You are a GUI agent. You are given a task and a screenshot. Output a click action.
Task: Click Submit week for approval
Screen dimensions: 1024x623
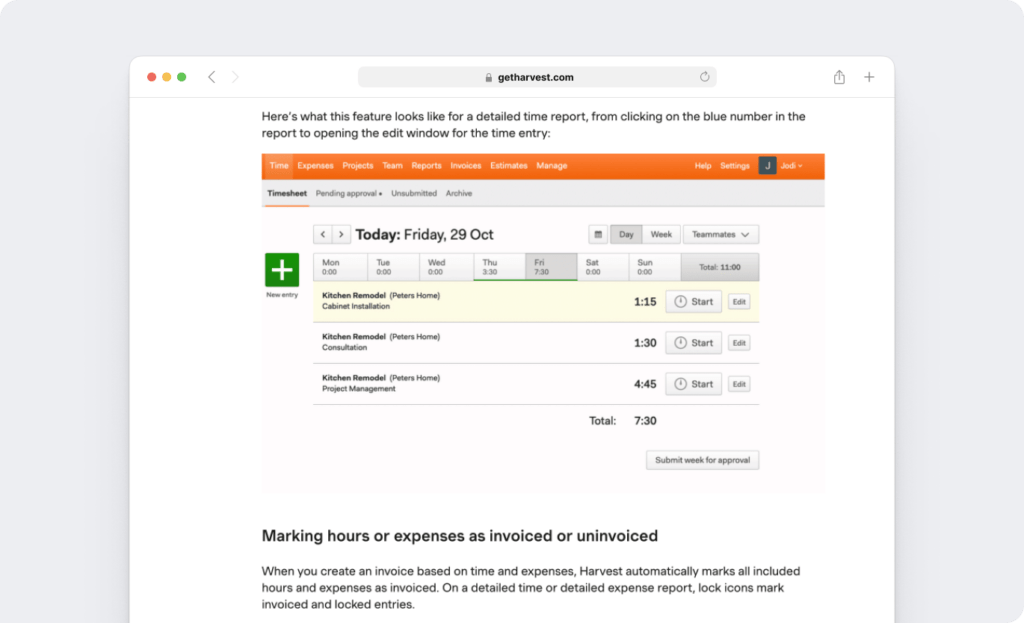tap(702, 460)
